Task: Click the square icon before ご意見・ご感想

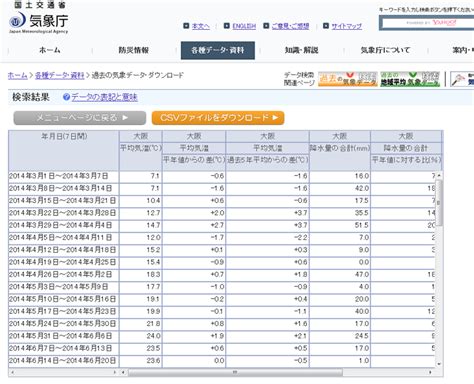Action: pos(266,26)
